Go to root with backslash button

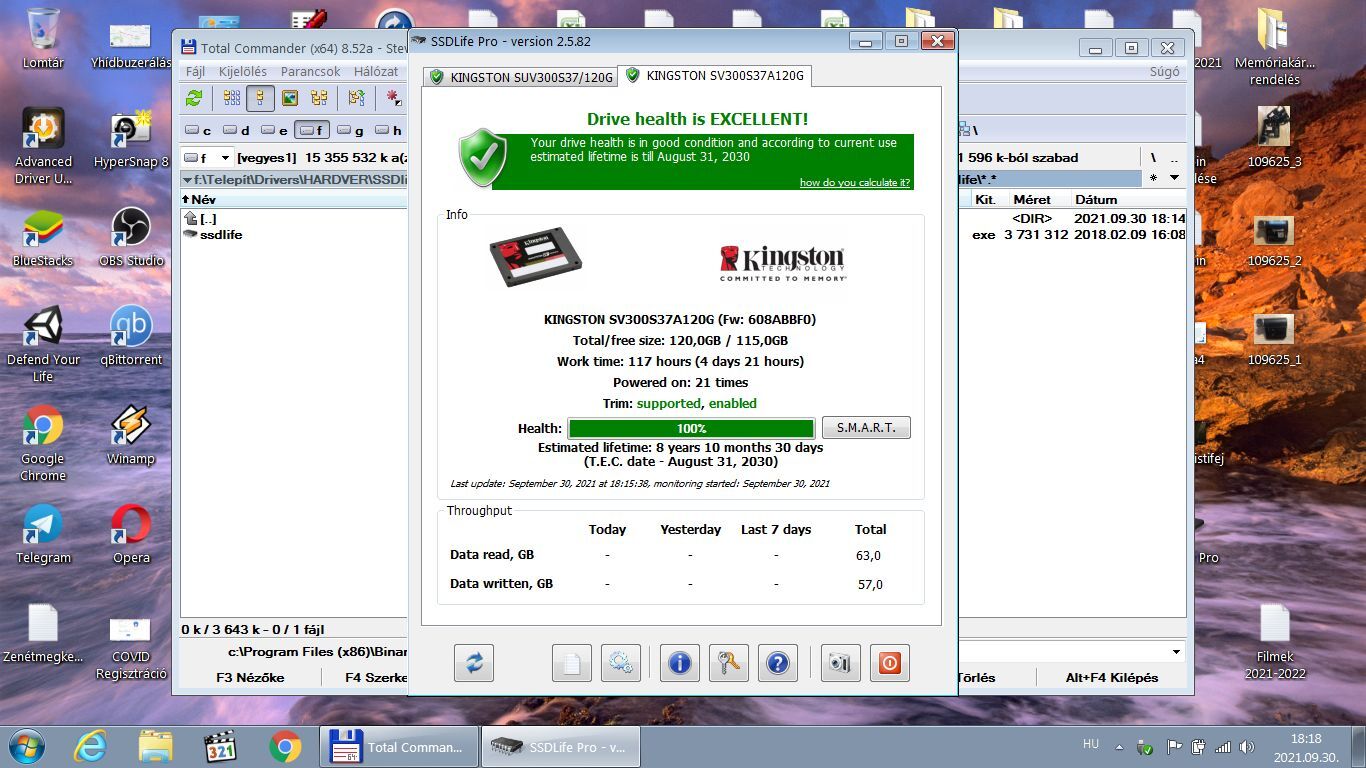point(1153,157)
